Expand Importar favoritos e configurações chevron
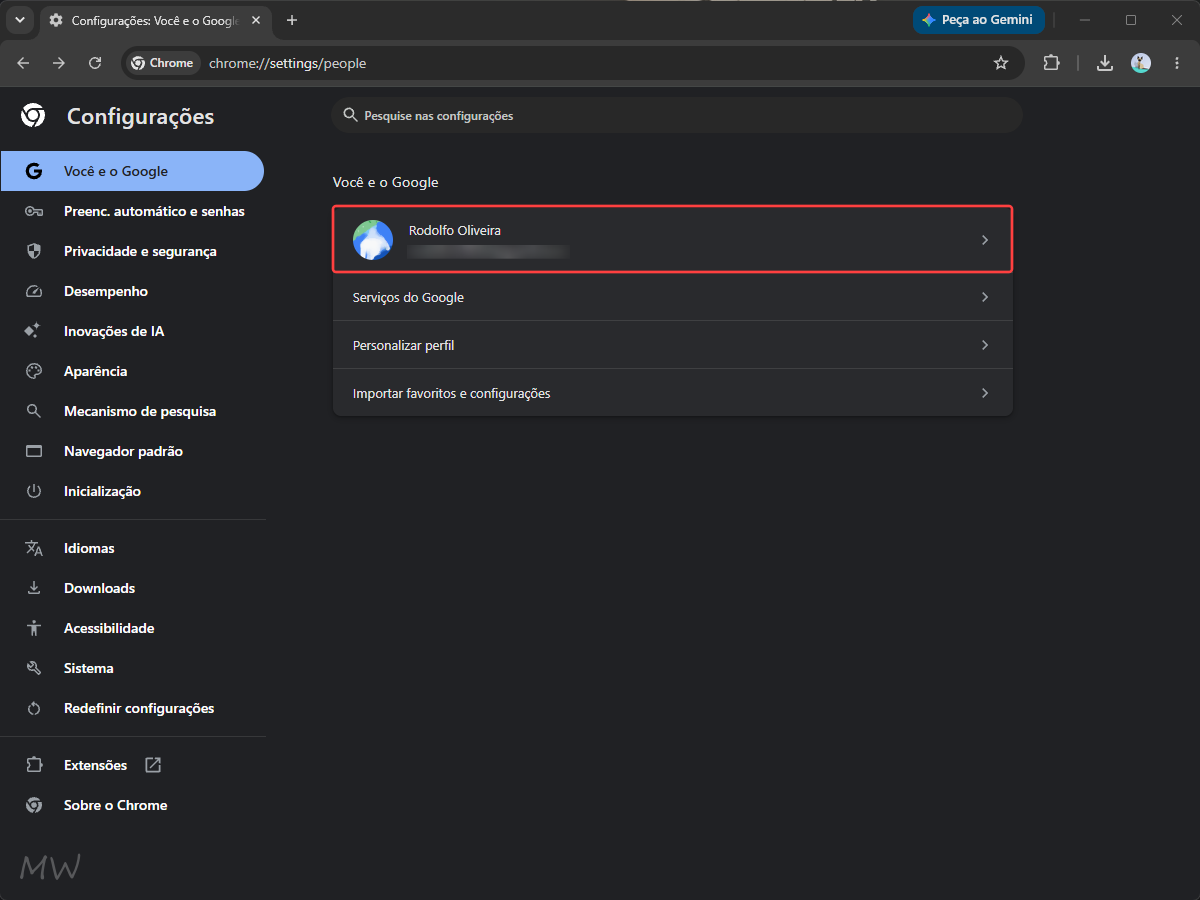This screenshot has height=900, width=1200. pyautogui.click(x=985, y=393)
